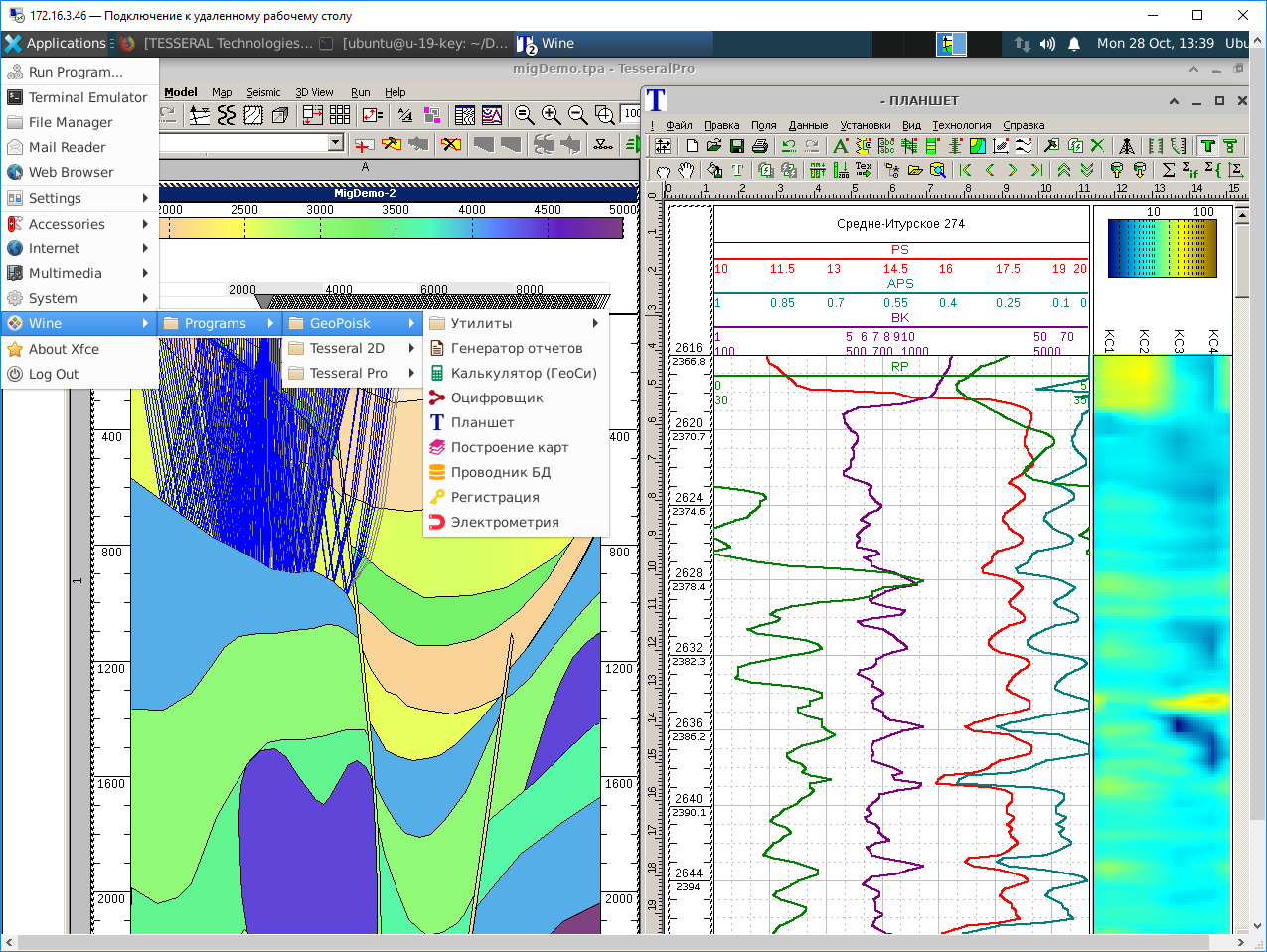Click the zoom-to-fit equals magnifier in TesseralPro
This screenshot has width=1267, height=952.
coord(524,115)
